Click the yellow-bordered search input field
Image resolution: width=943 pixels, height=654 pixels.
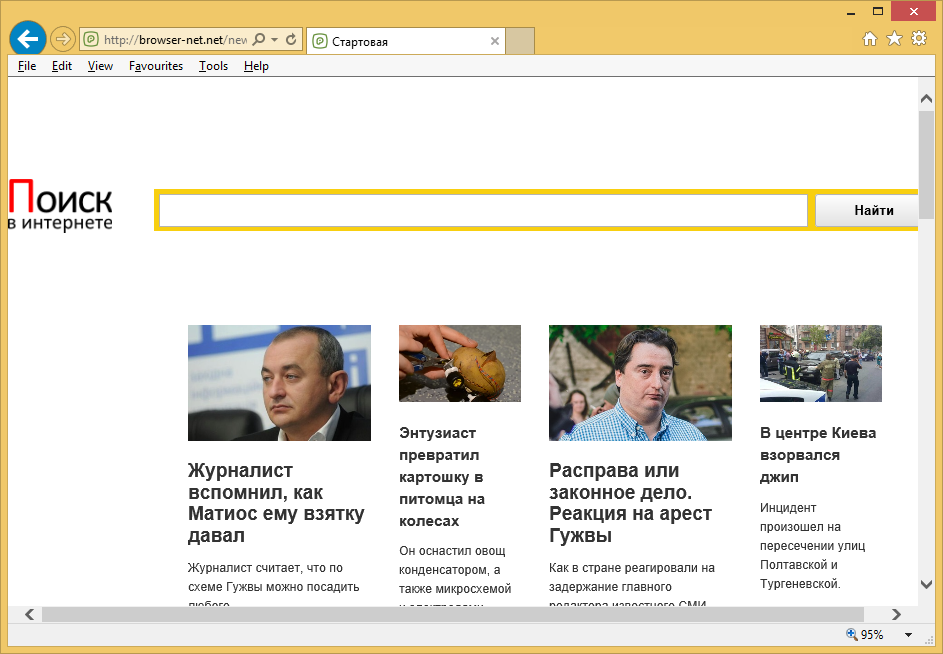click(x=483, y=211)
